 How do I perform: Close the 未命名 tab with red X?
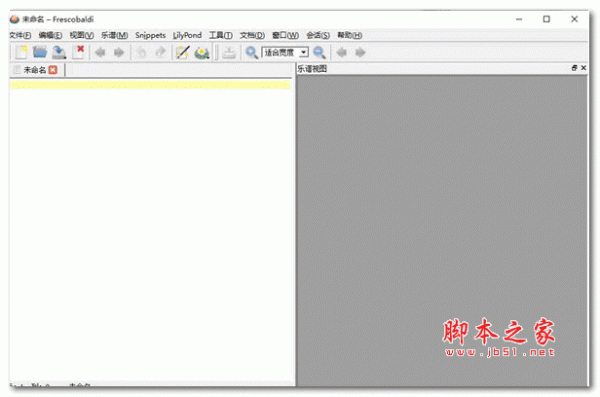coord(53,70)
